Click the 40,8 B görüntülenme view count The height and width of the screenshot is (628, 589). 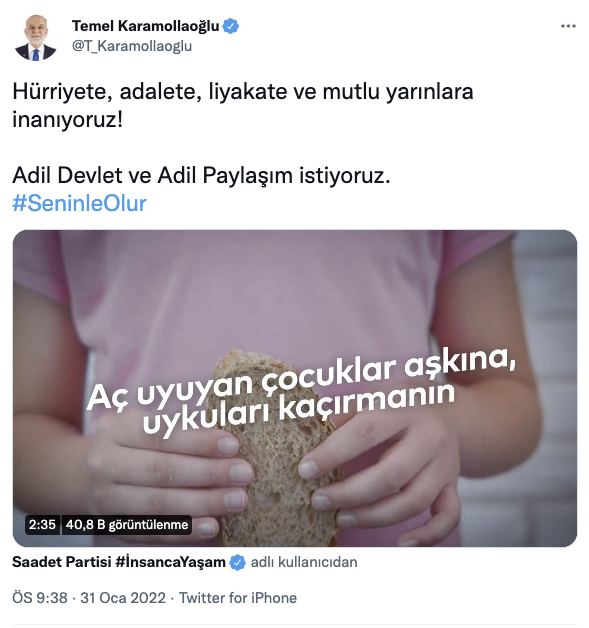click(x=127, y=524)
